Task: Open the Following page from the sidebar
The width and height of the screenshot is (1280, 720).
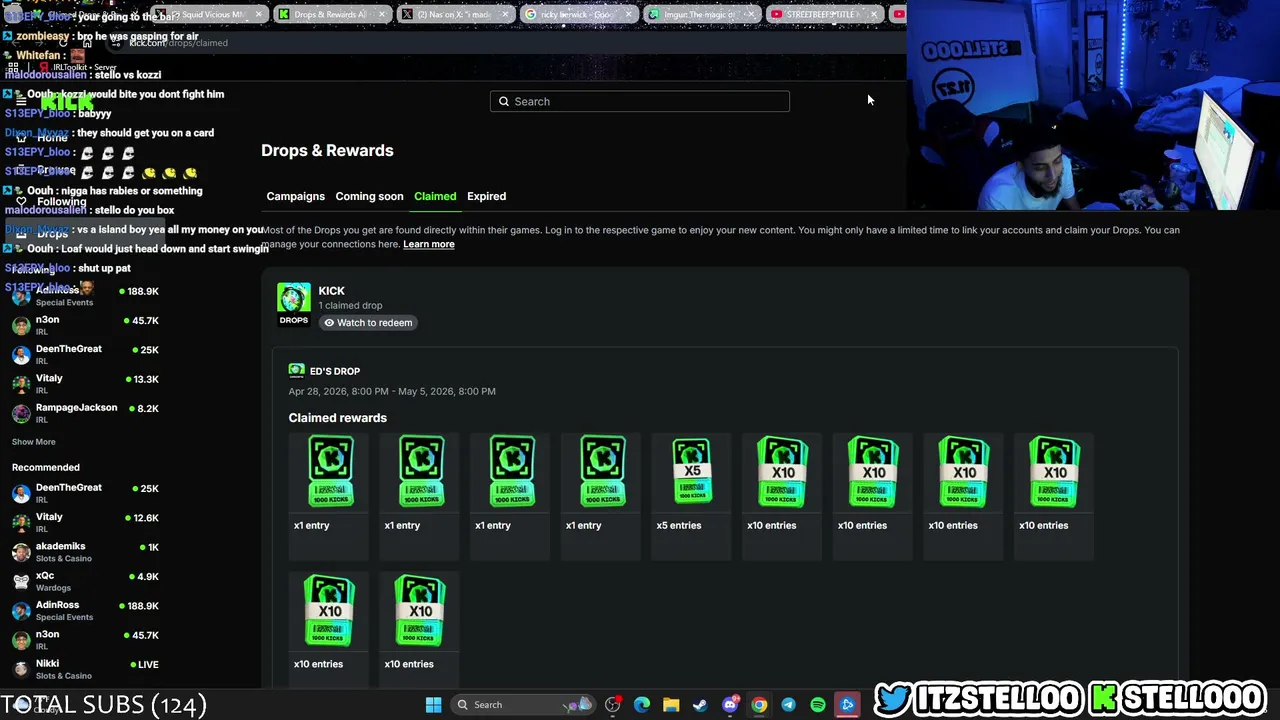Action: tap(61, 202)
